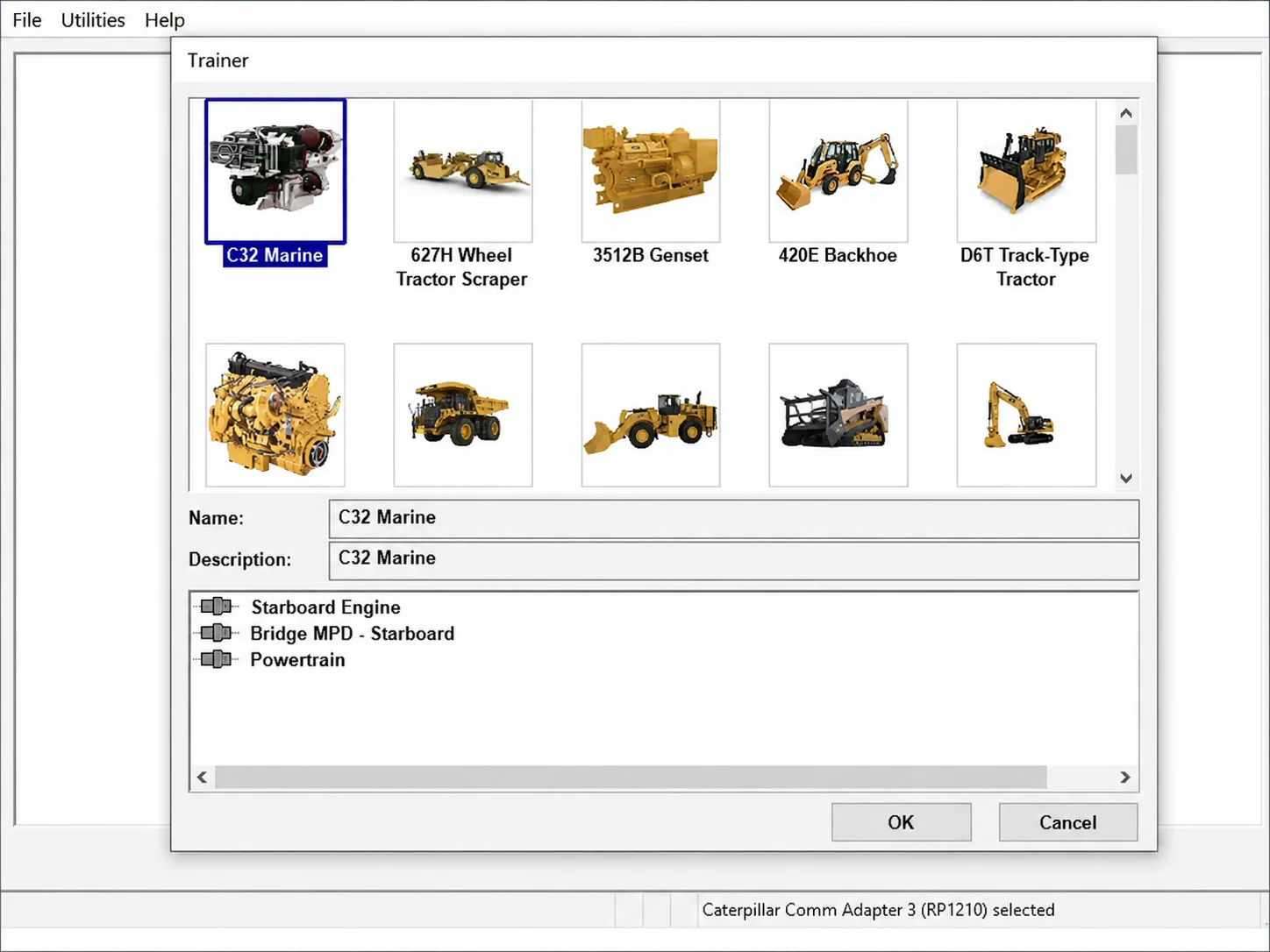Click the 420E Backhoe label text
The image size is (1270, 952).
pyautogui.click(x=838, y=255)
